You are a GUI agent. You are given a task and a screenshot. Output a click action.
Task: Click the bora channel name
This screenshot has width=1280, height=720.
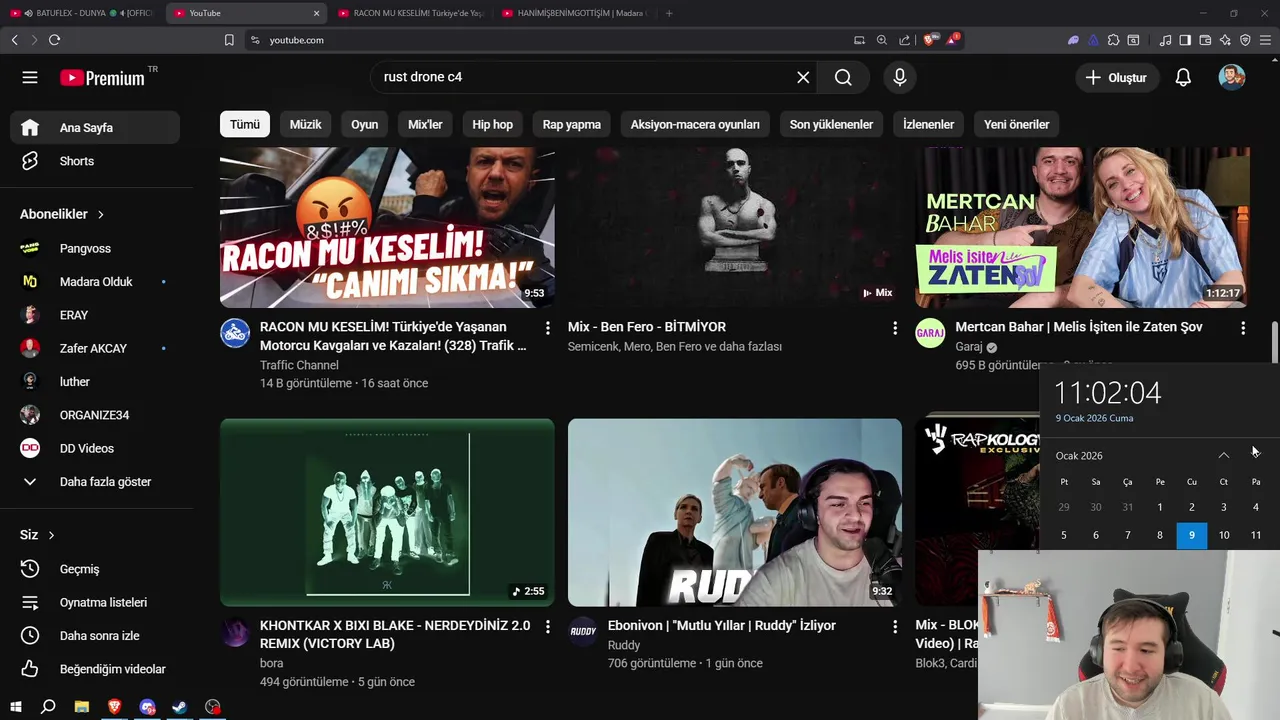(271, 663)
